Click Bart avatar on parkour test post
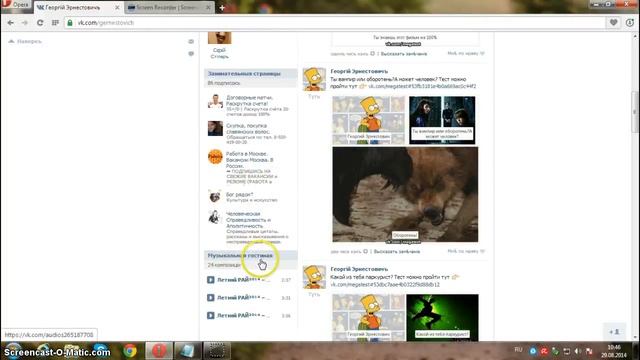This screenshot has width=640, height=360. 314,277
